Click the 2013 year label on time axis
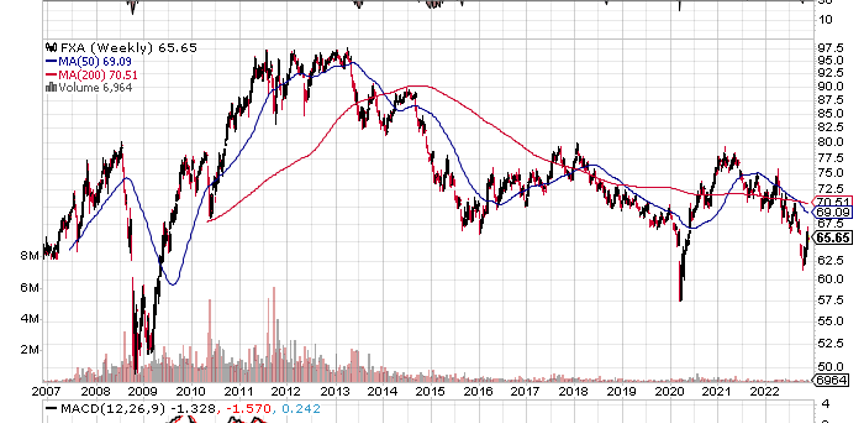 coord(334,391)
